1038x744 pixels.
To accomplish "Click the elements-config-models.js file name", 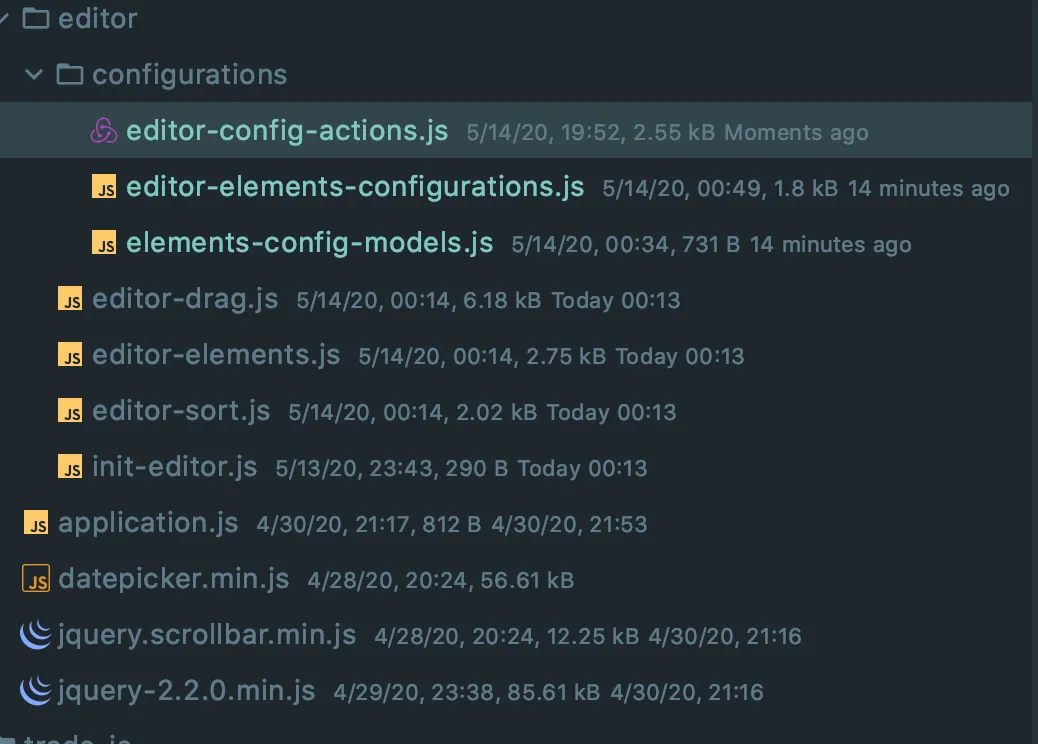I will tap(310, 243).
